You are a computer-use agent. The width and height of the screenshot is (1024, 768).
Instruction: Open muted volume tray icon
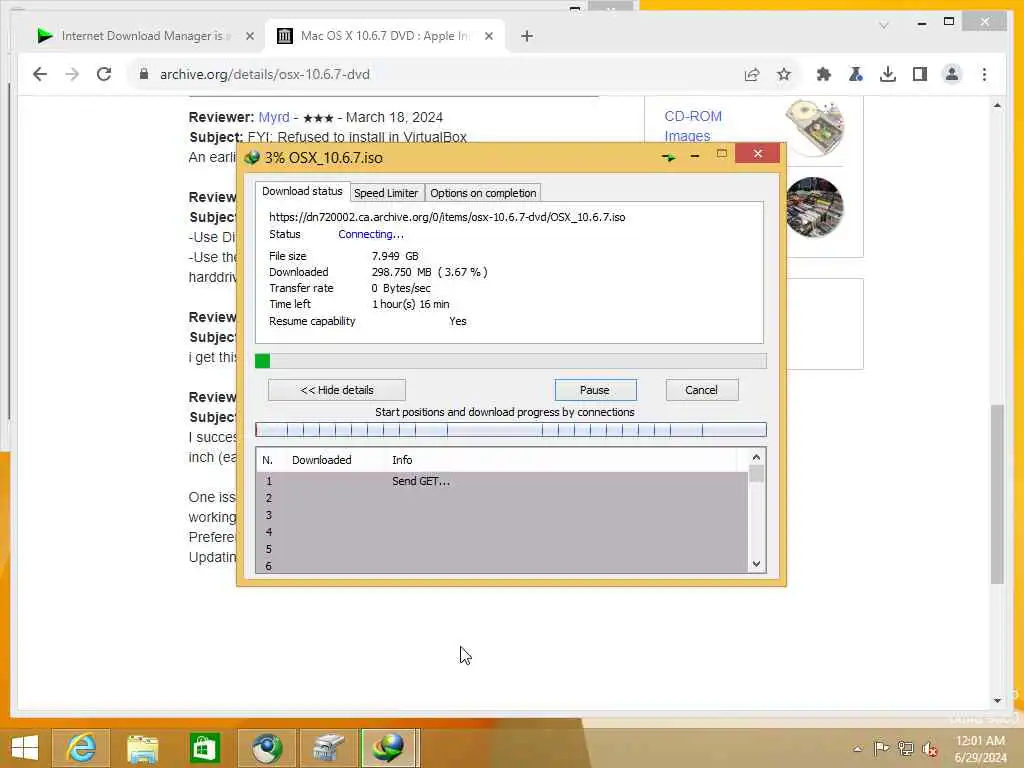929,749
